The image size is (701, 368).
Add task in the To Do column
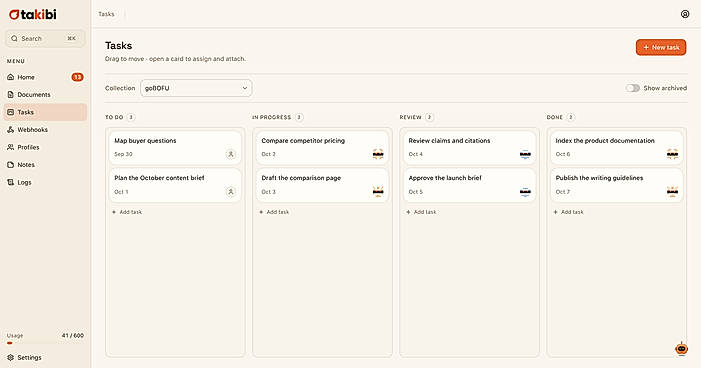point(127,212)
